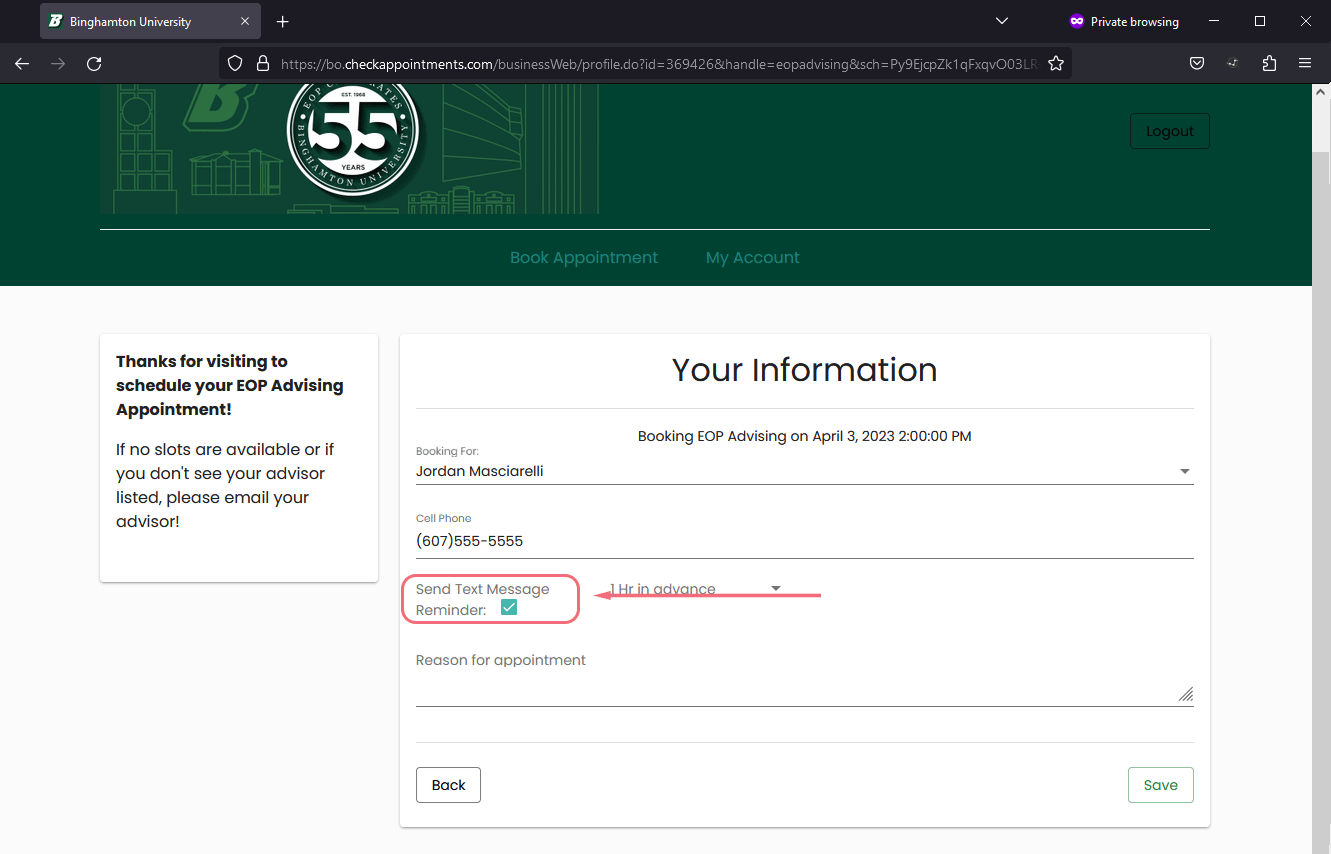Go to Book Appointment menu item

pyautogui.click(x=584, y=257)
